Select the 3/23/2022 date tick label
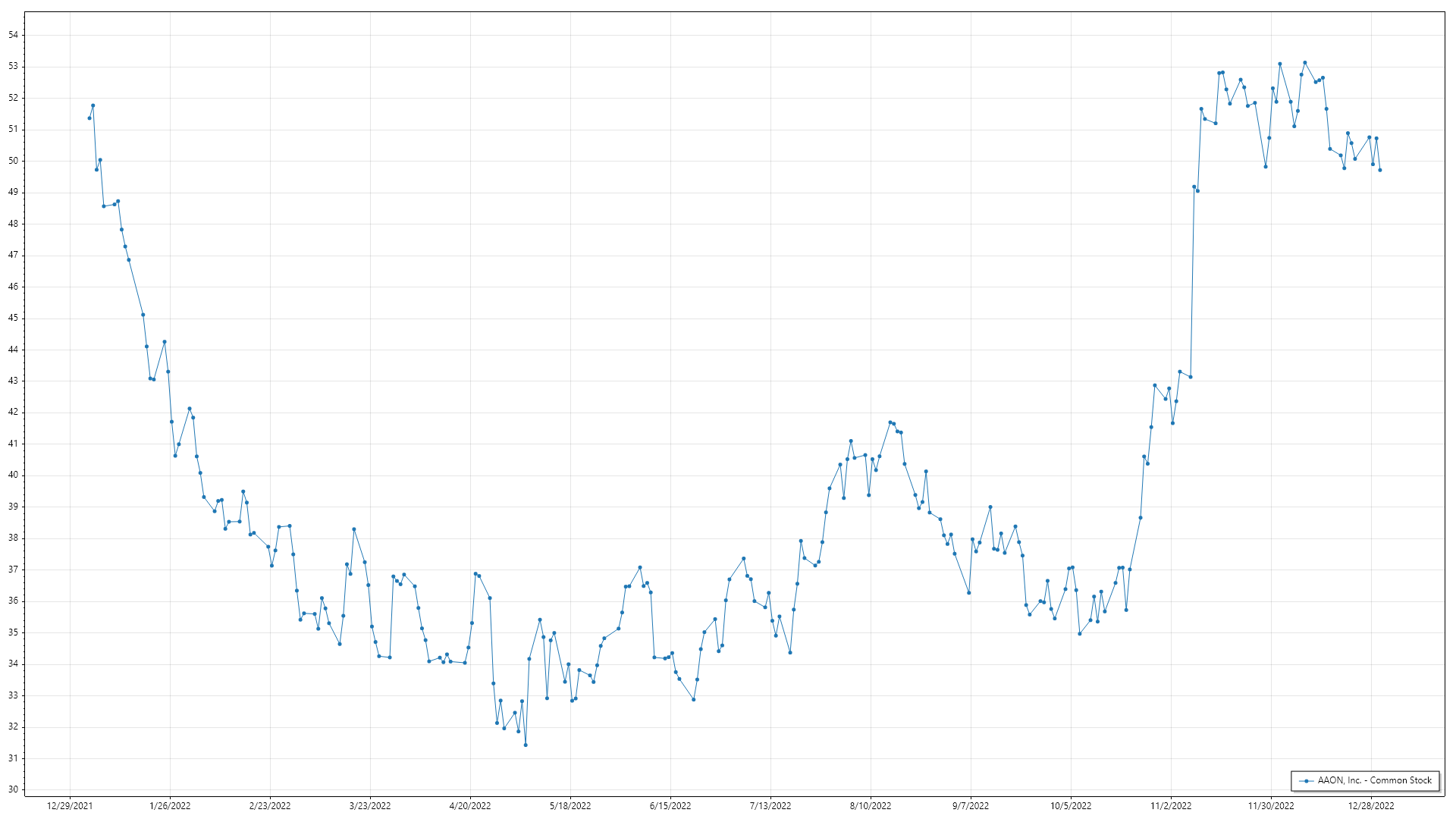The image size is (1456, 819). tap(370, 806)
